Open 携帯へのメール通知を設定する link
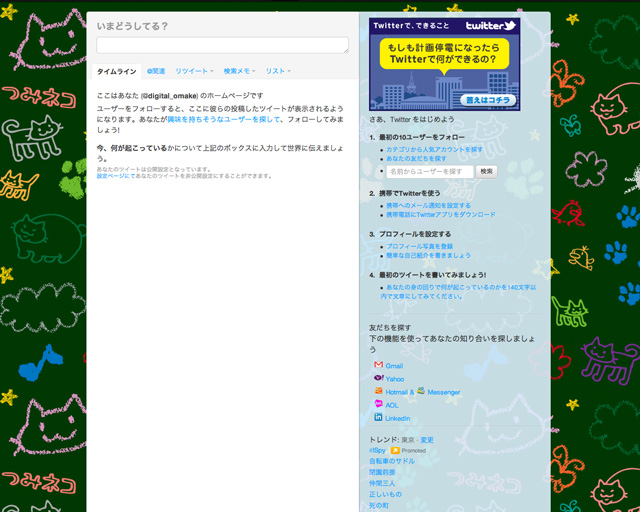The width and height of the screenshot is (640, 512). point(429,205)
